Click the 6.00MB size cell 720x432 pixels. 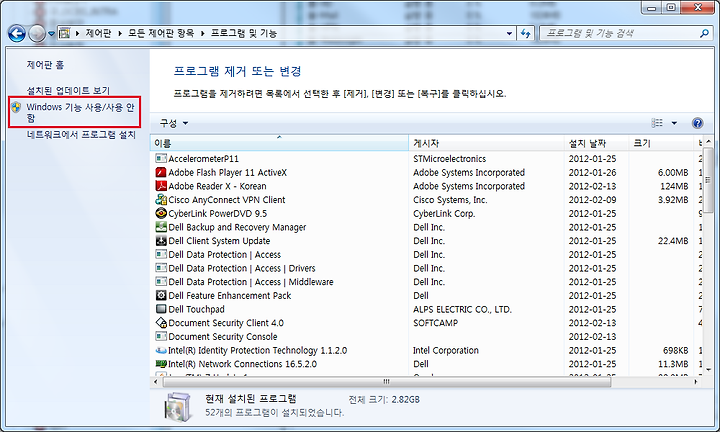[673, 172]
